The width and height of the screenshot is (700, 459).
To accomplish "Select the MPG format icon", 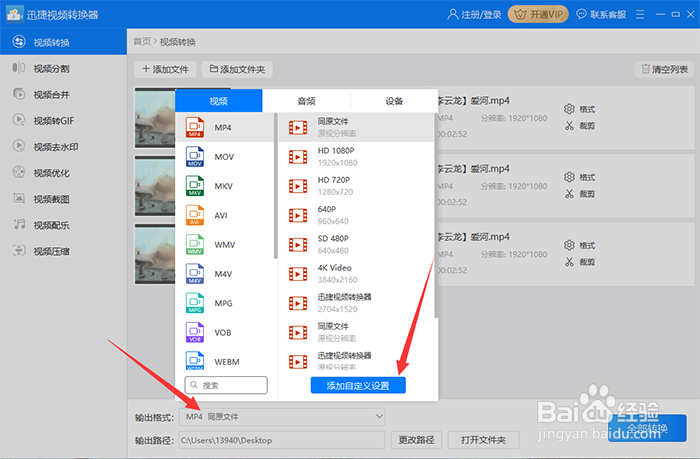I will [x=195, y=303].
